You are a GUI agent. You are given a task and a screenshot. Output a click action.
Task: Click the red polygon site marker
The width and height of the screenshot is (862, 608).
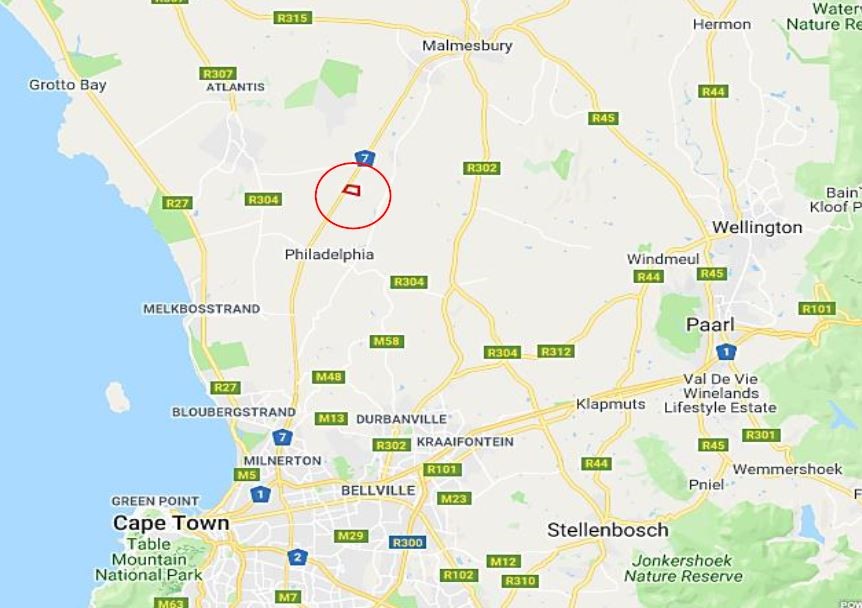pyautogui.click(x=352, y=190)
